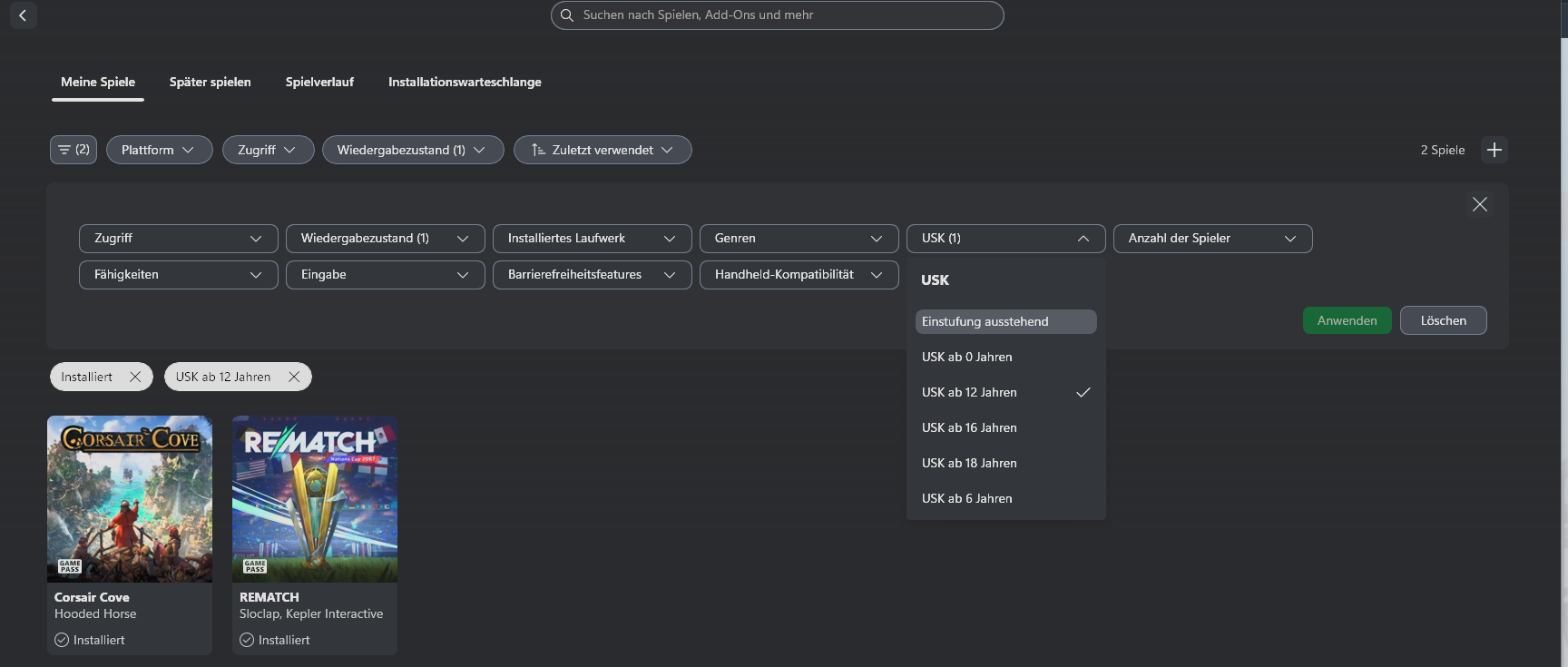This screenshot has width=1568, height=667.
Task: Open the Installationswarteschlange tab
Action: [465, 82]
